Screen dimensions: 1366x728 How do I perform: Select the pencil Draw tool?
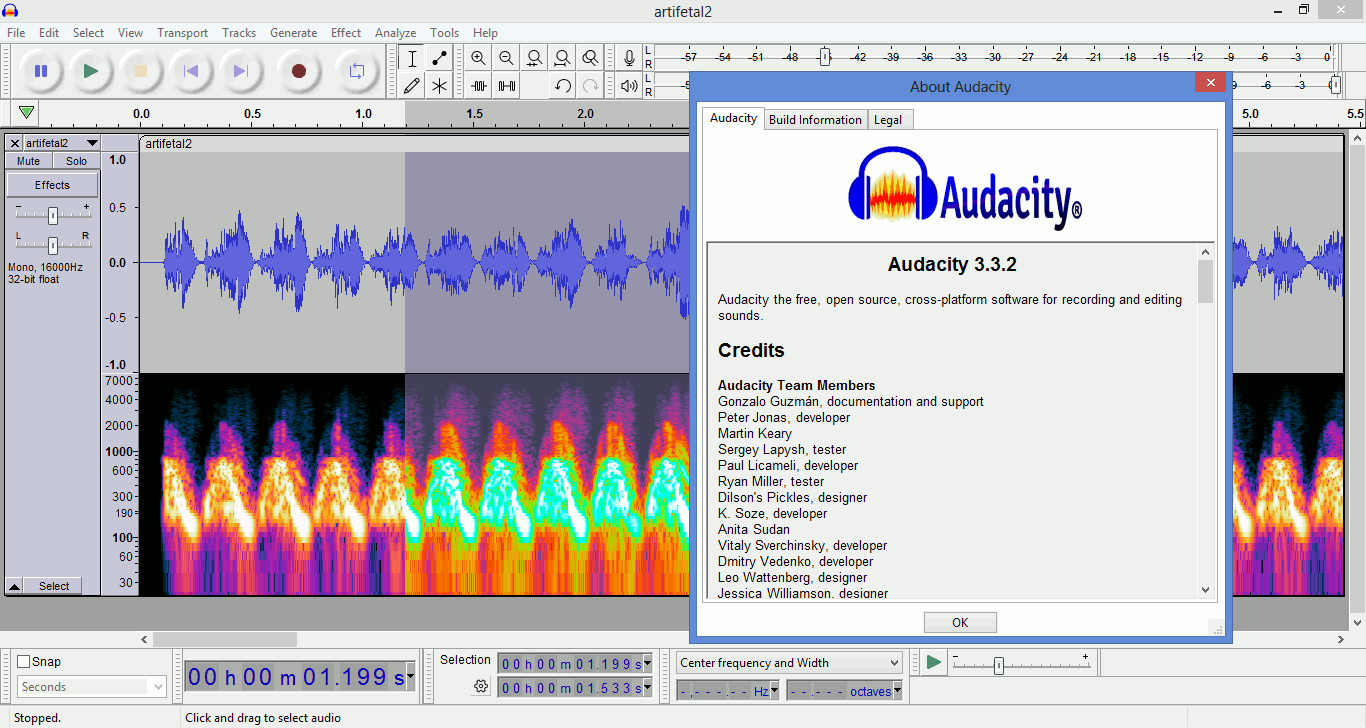[x=412, y=86]
